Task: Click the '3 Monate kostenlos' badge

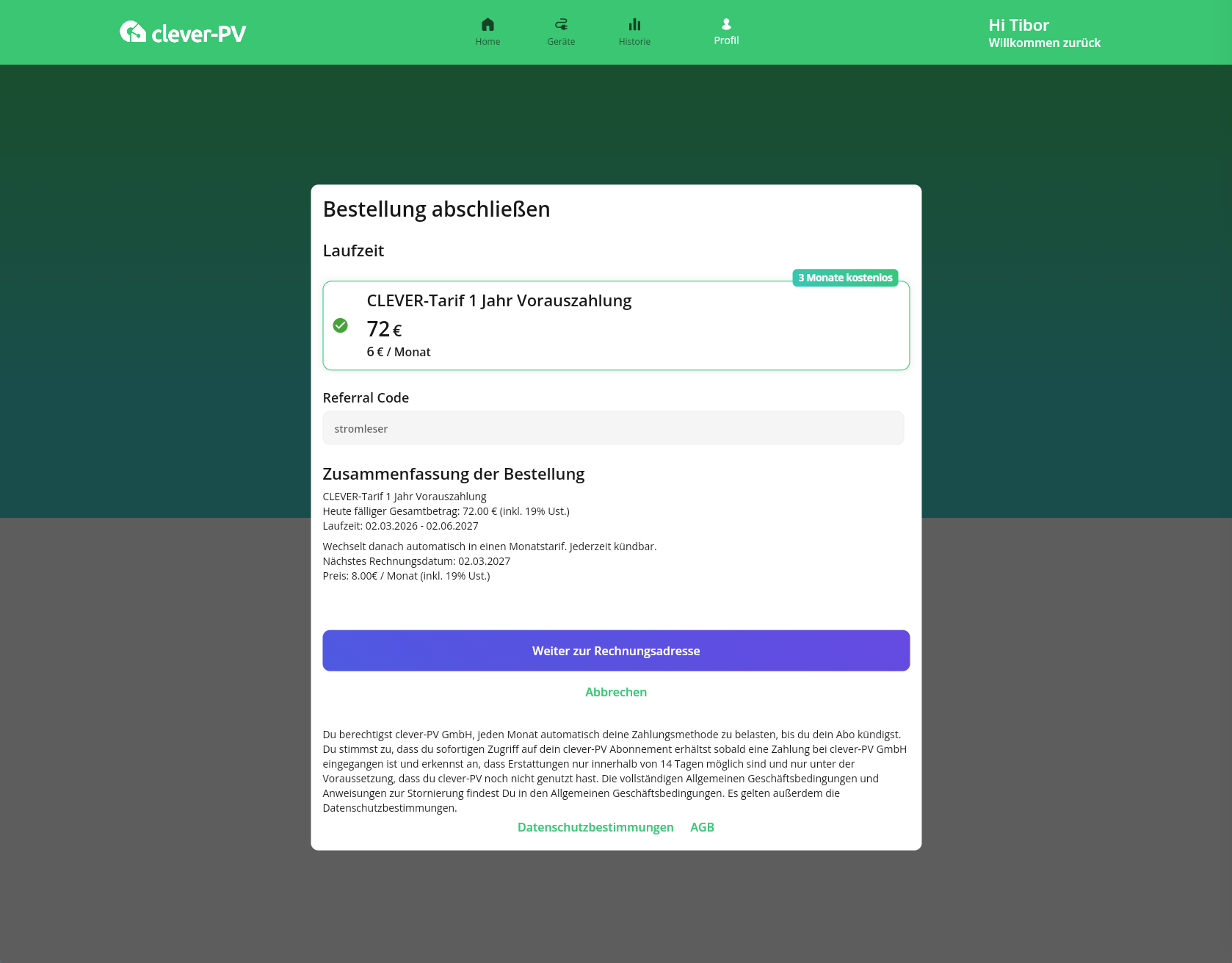Action: (845, 278)
